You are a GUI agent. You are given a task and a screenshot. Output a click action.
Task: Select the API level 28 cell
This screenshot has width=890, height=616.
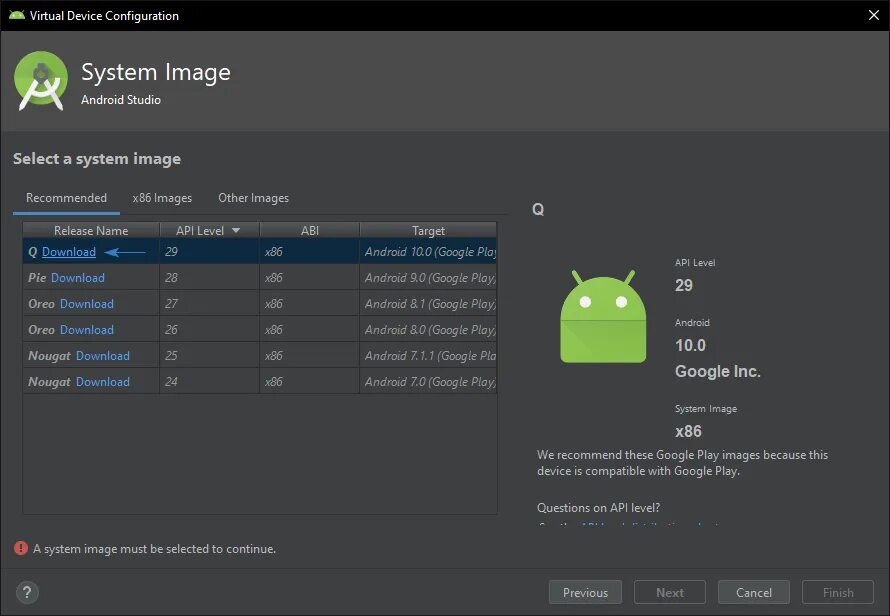tap(209, 278)
